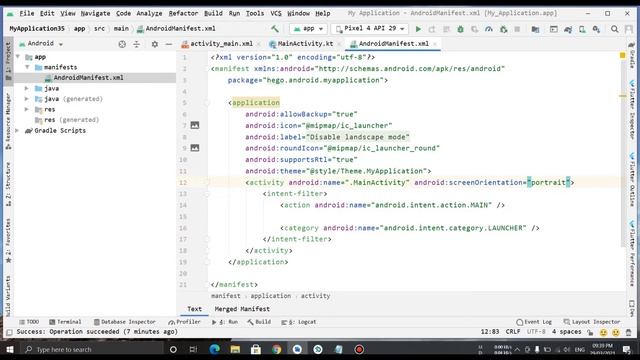Click the happy smiley feedback icon in the status bar

[x=603, y=332]
